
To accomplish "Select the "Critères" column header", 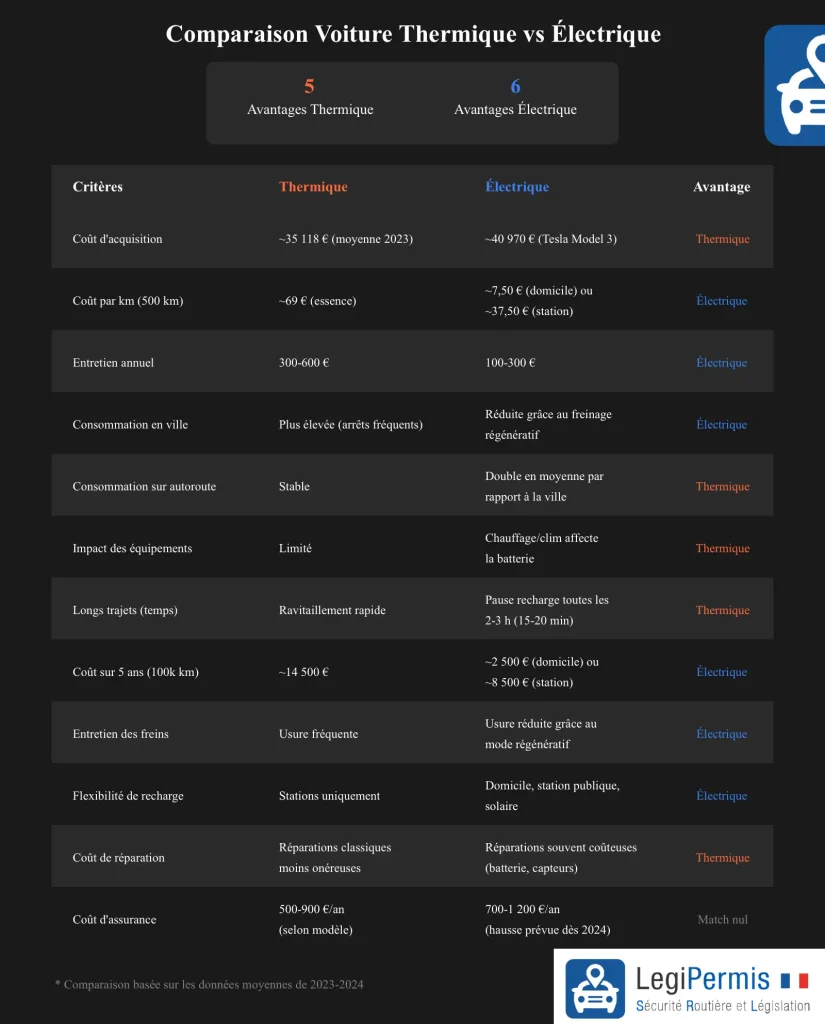I will point(98,187).
